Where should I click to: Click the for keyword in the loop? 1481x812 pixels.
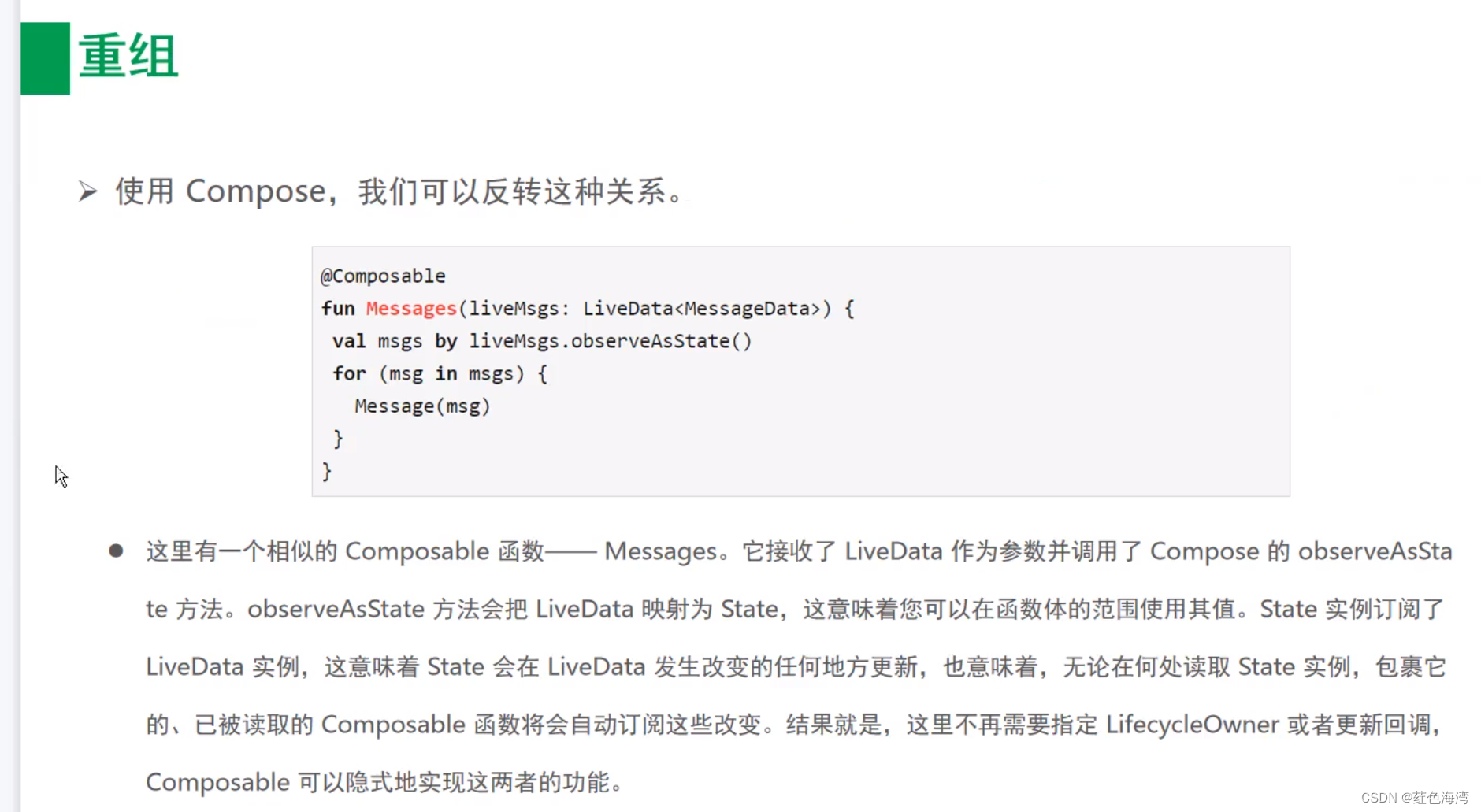click(349, 373)
